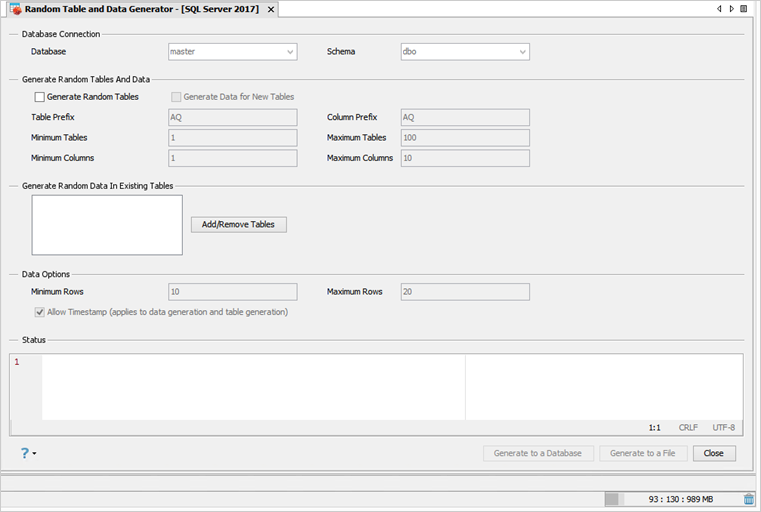Image resolution: width=761 pixels, height=512 pixels.
Task: Click the Close button
Action: pyautogui.click(x=714, y=453)
